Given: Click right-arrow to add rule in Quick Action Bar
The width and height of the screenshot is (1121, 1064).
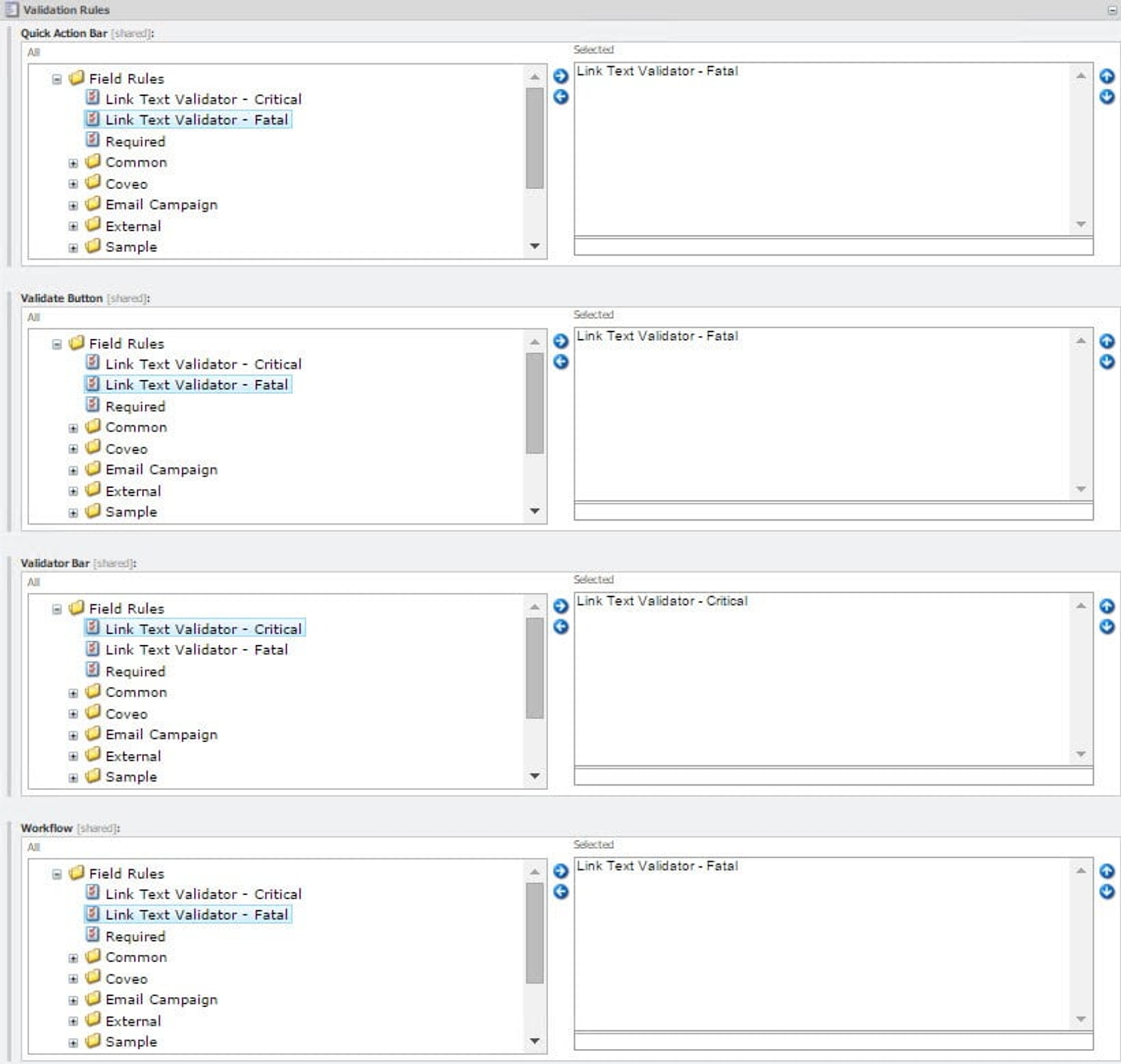Looking at the screenshot, I should [560, 76].
